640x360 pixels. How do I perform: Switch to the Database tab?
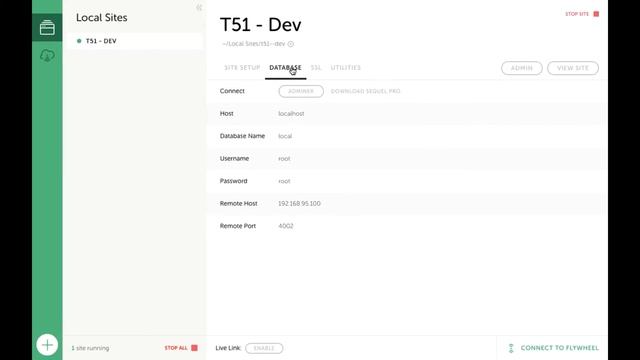pos(285,68)
